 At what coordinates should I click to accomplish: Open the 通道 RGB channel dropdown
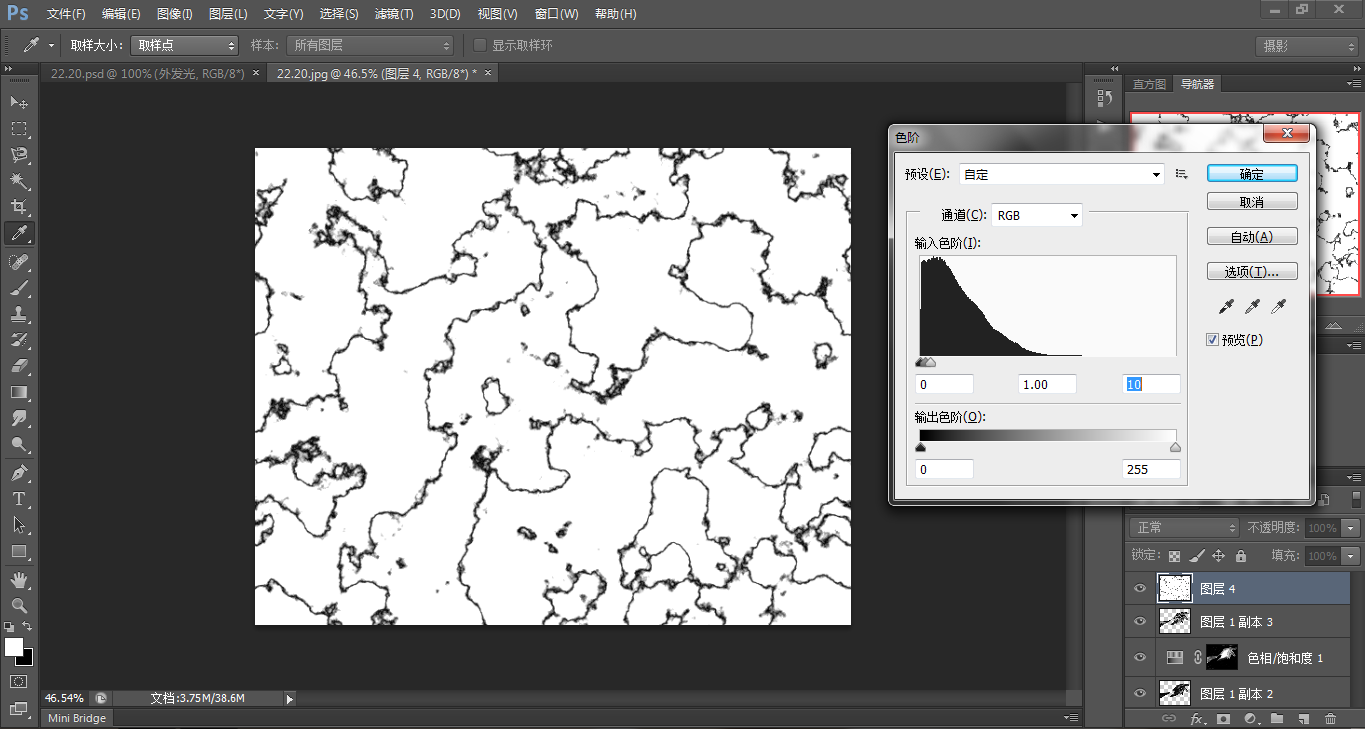[x=1036, y=215]
